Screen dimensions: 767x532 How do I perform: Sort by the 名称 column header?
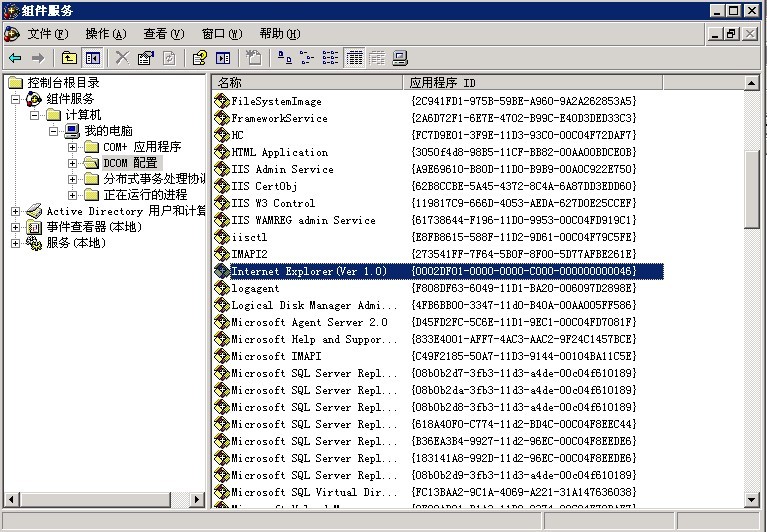tap(305, 82)
